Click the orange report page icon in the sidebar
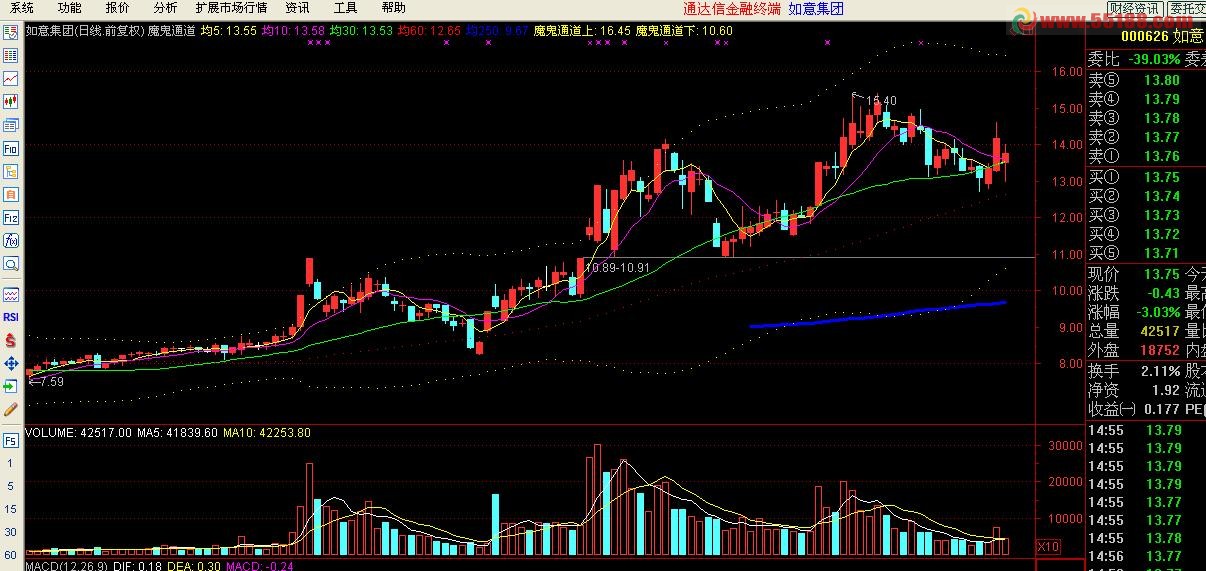The image size is (1206, 571). point(11,194)
